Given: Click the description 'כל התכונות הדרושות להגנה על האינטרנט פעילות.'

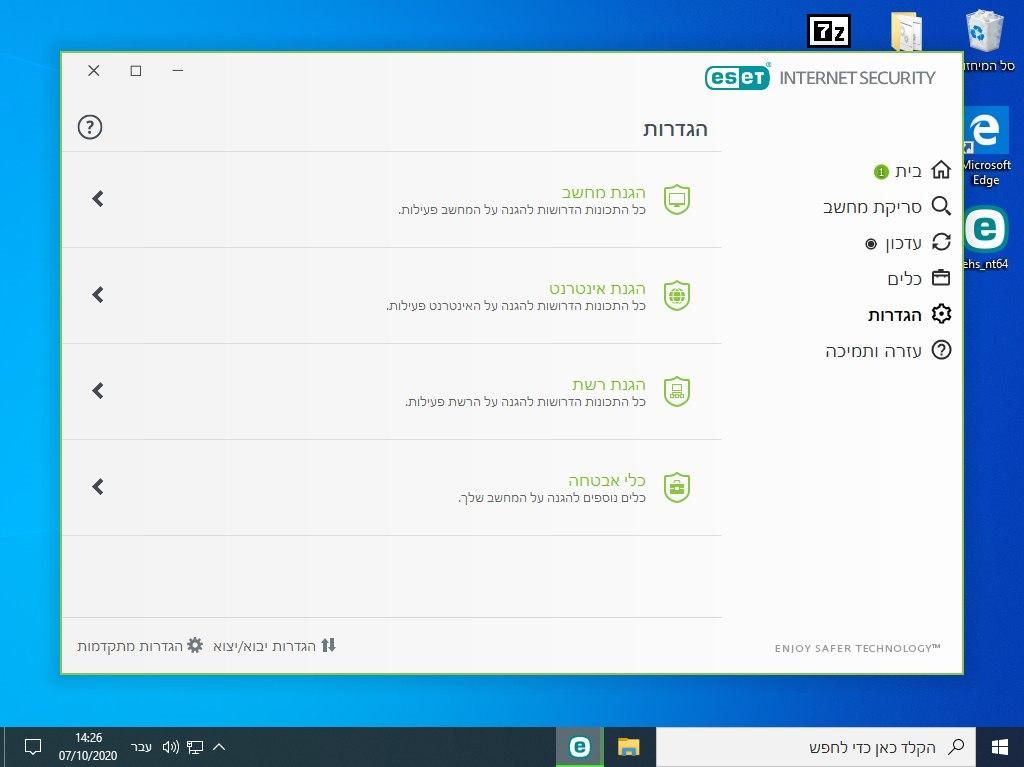Looking at the screenshot, I should point(516,306).
